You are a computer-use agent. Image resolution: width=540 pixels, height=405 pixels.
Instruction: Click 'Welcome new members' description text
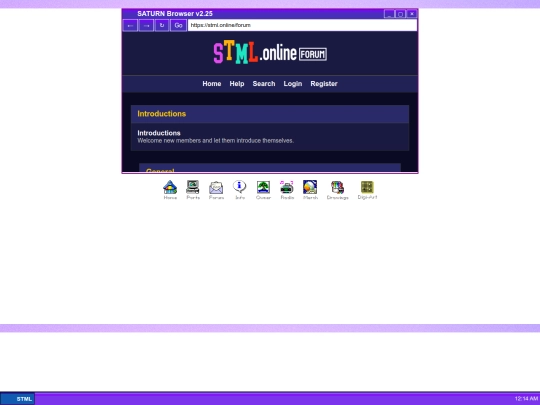tap(215, 141)
